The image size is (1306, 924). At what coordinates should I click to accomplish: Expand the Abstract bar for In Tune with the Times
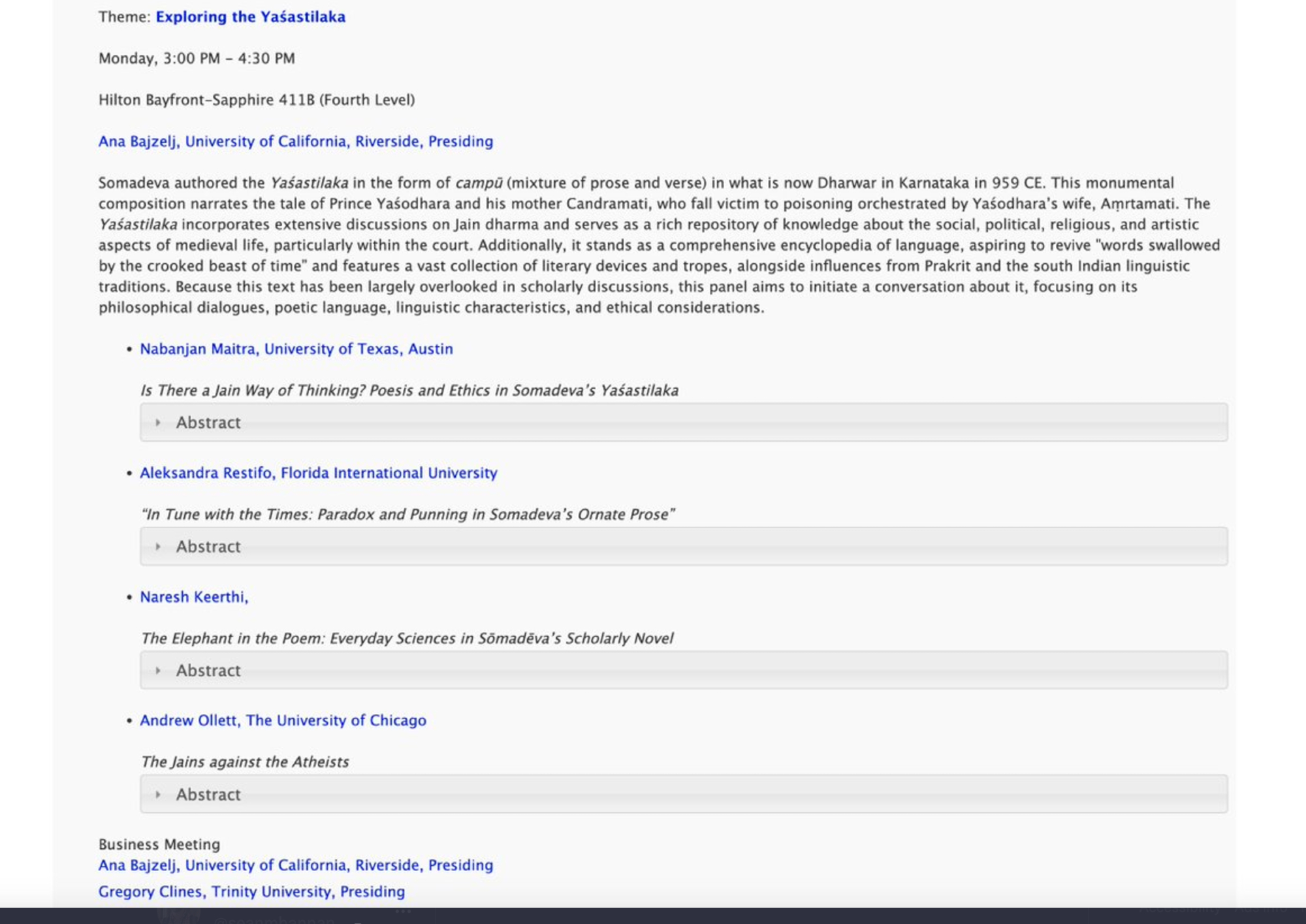683,547
